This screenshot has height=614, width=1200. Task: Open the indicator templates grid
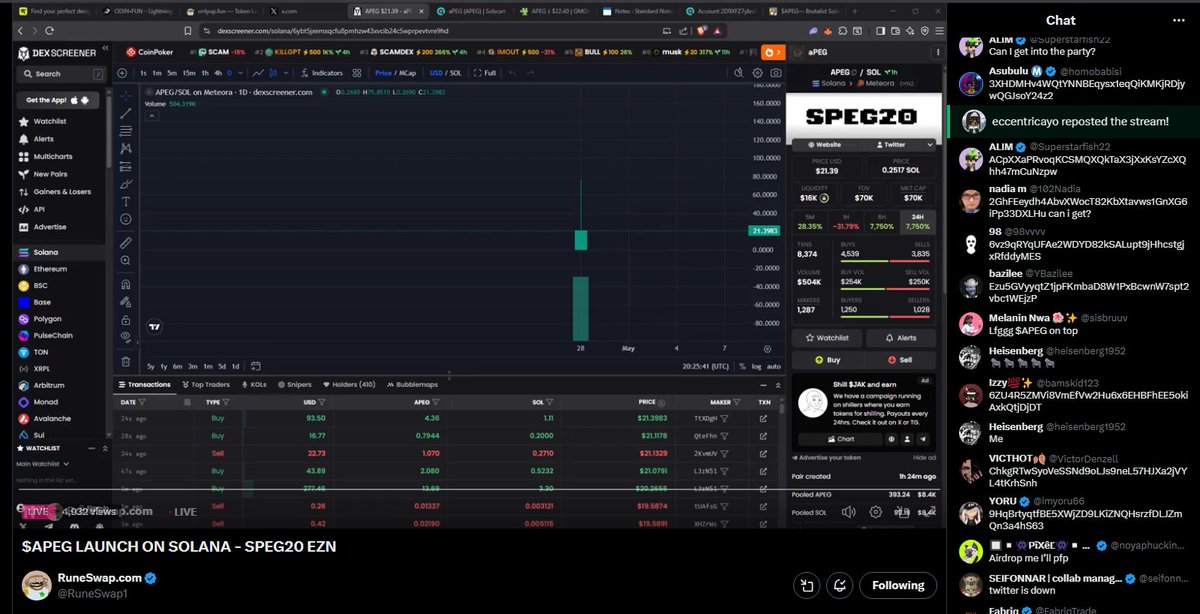pos(356,73)
